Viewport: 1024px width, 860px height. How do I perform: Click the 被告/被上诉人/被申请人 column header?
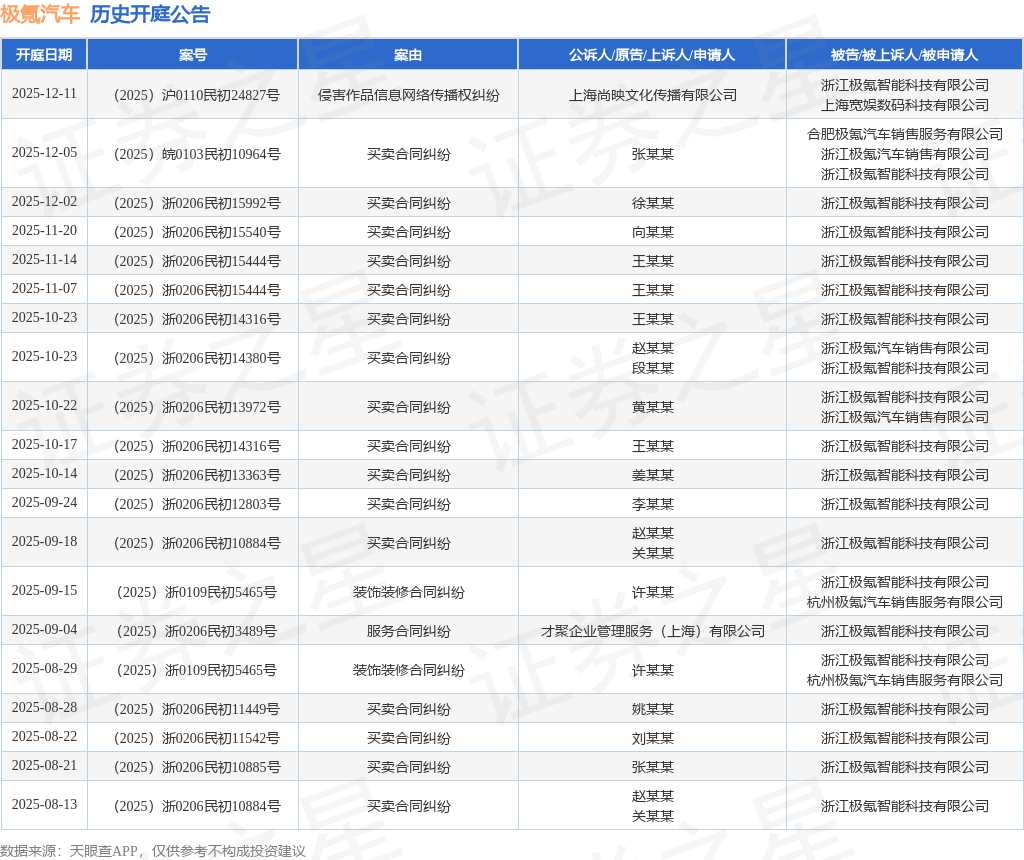(x=904, y=55)
